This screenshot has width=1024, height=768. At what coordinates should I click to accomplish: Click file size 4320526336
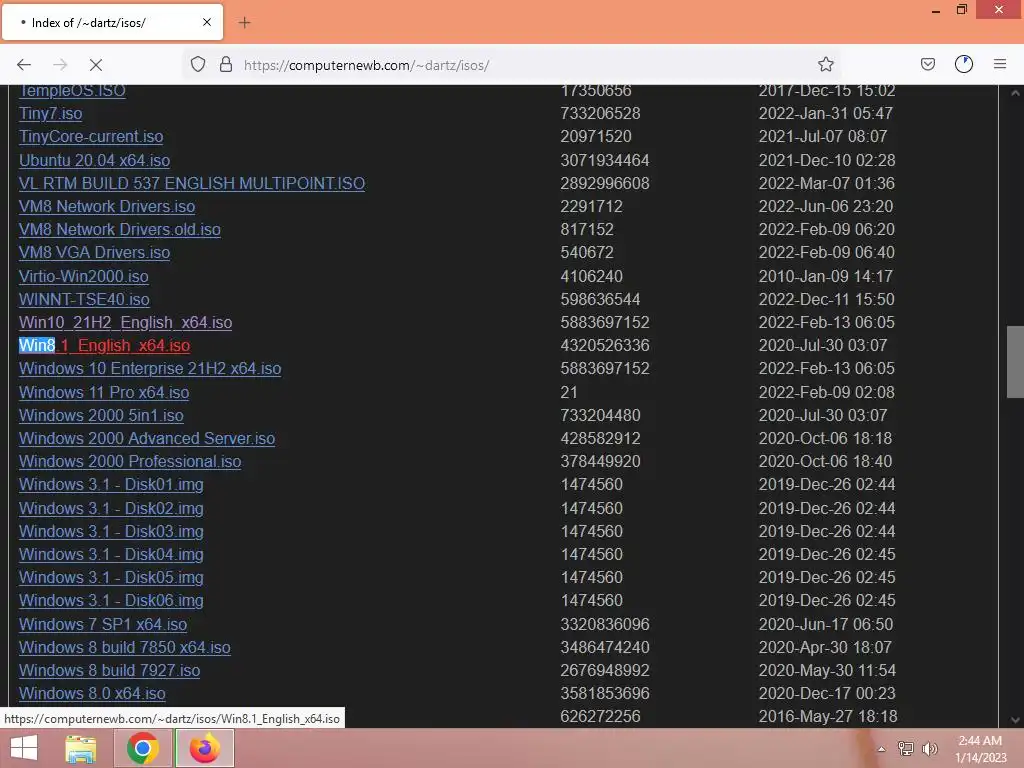click(x=605, y=345)
